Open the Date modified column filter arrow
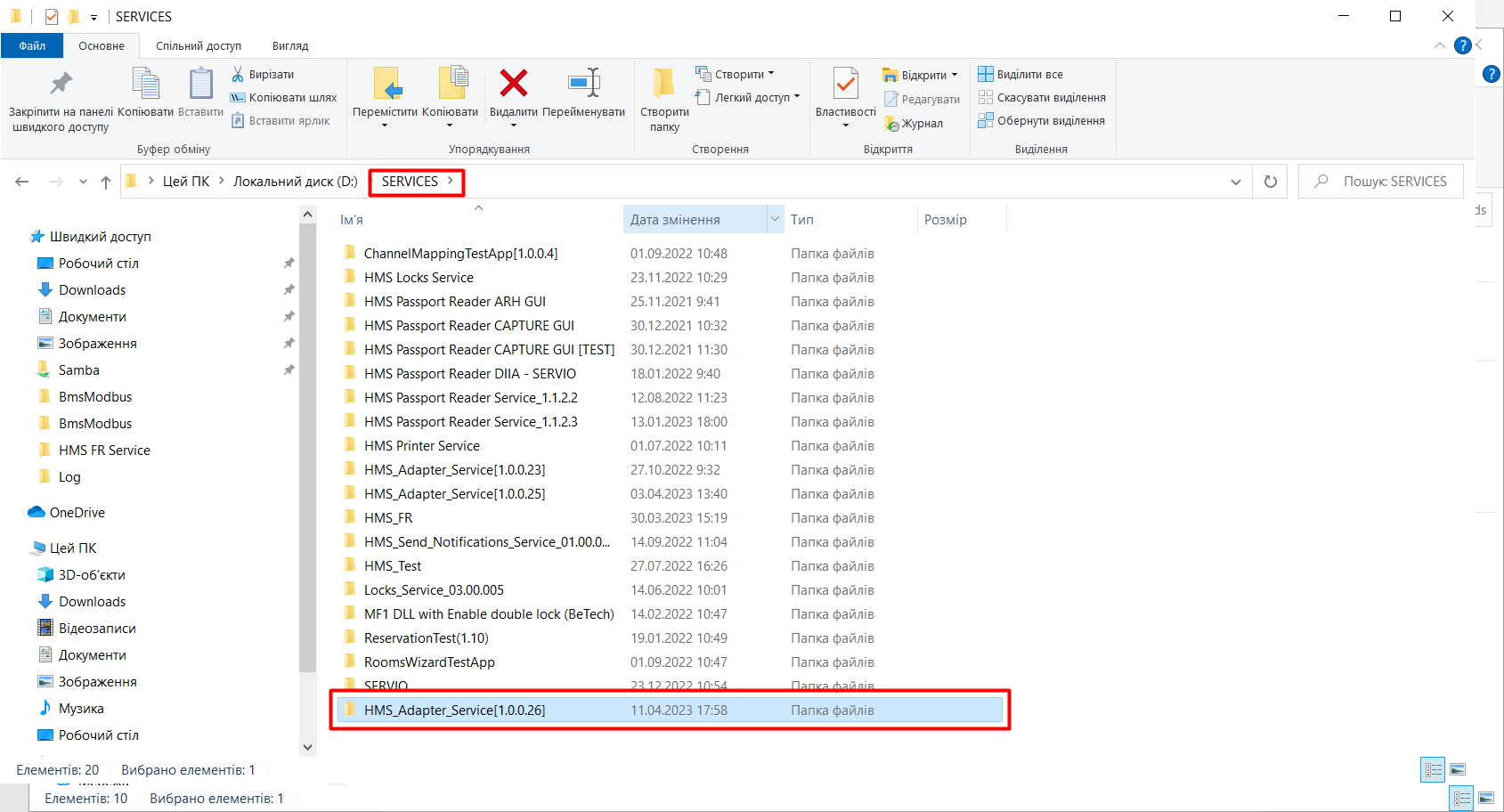 [775, 219]
